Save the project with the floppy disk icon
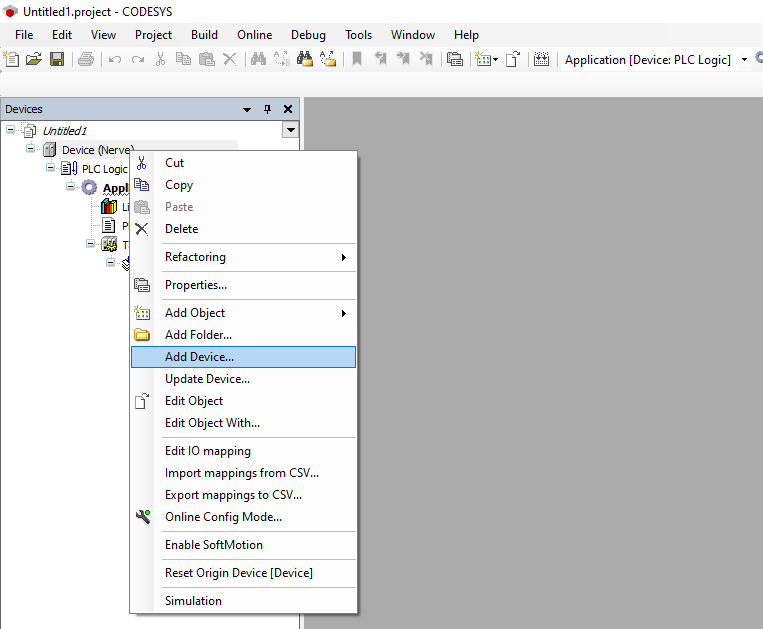The height and width of the screenshot is (629, 763). pos(56,60)
